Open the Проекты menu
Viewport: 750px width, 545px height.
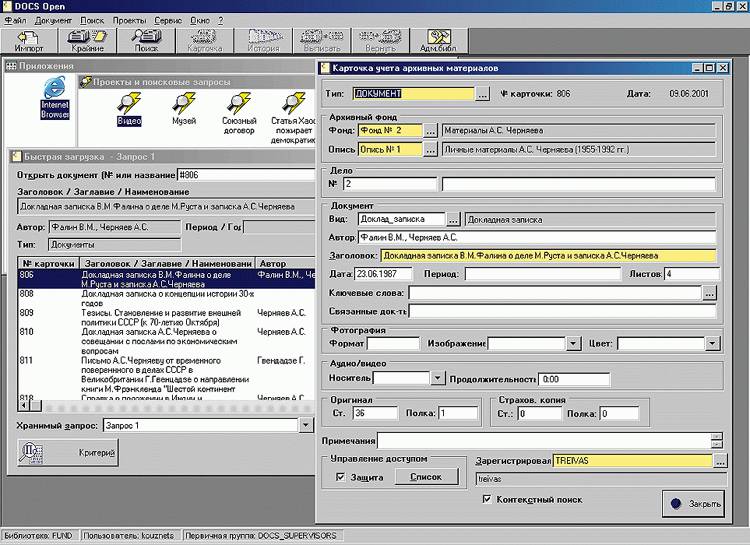pos(129,21)
